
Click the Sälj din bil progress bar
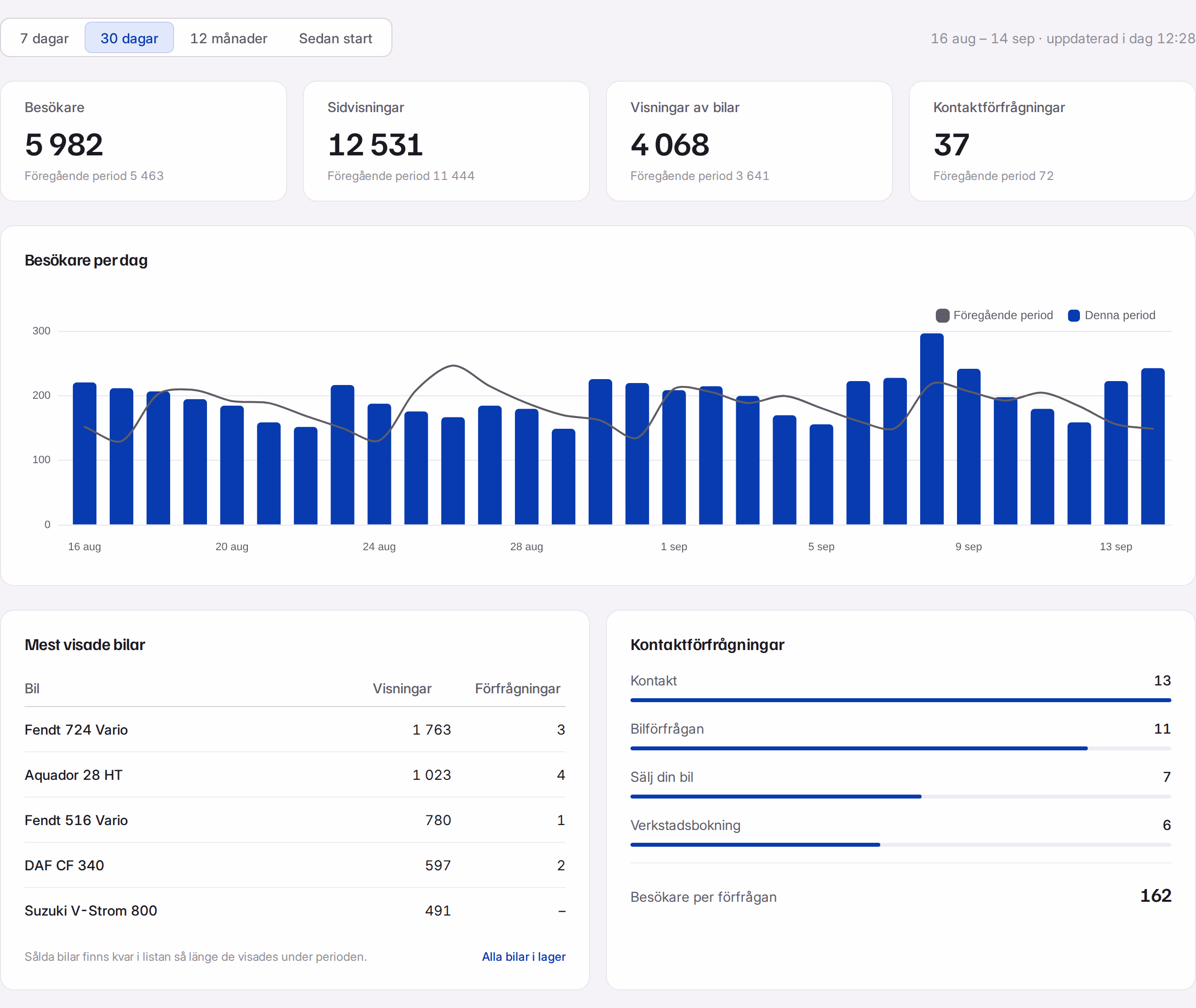[x=900, y=796]
